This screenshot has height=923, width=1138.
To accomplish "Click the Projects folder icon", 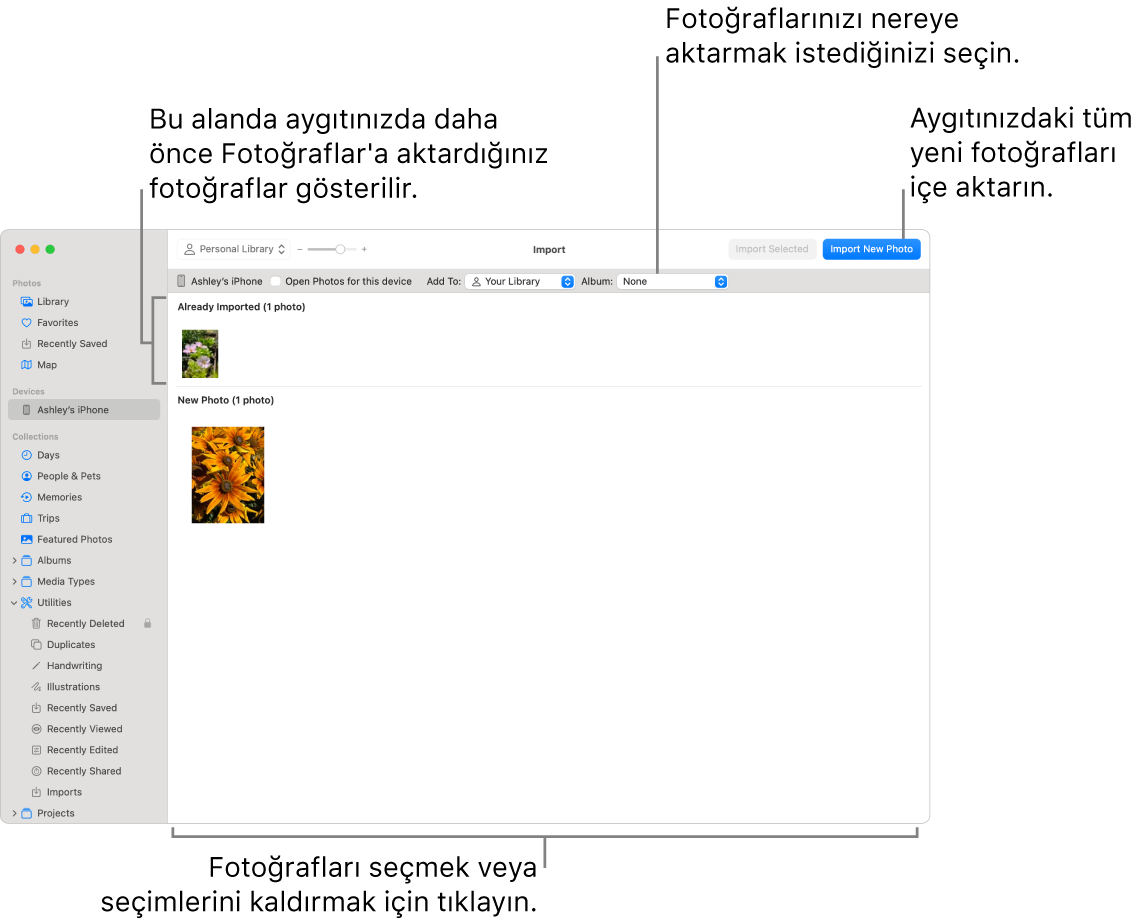I will pos(27,813).
